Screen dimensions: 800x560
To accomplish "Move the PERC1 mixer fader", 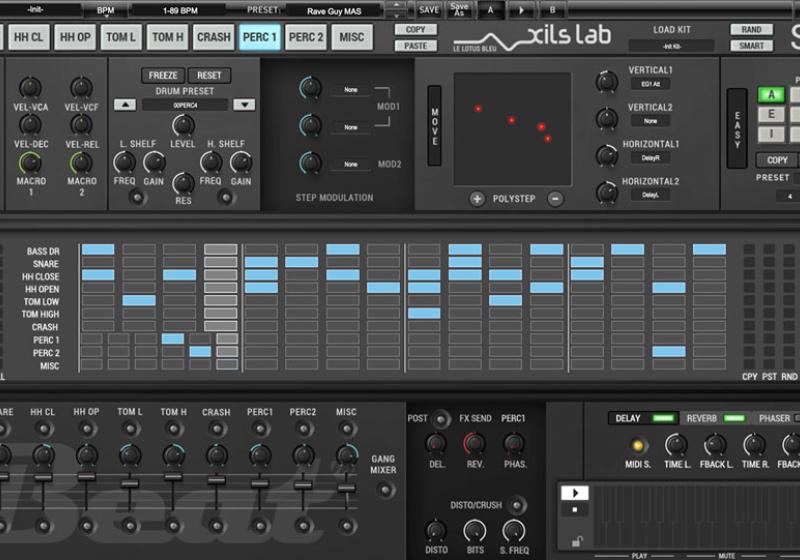I will click(x=260, y=483).
